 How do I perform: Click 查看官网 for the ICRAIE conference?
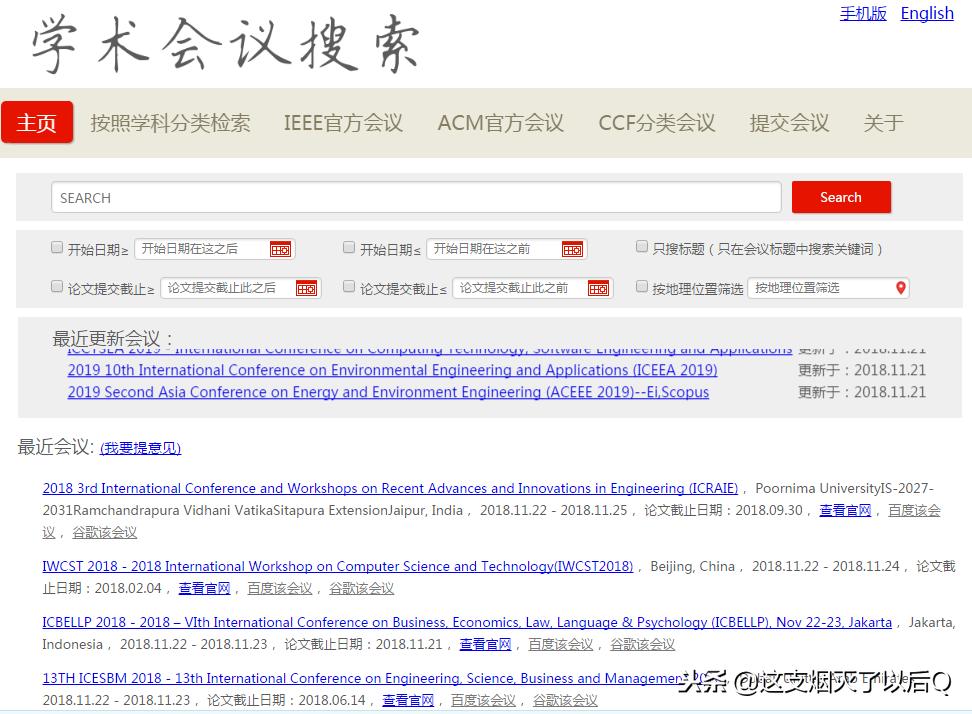[844, 510]
